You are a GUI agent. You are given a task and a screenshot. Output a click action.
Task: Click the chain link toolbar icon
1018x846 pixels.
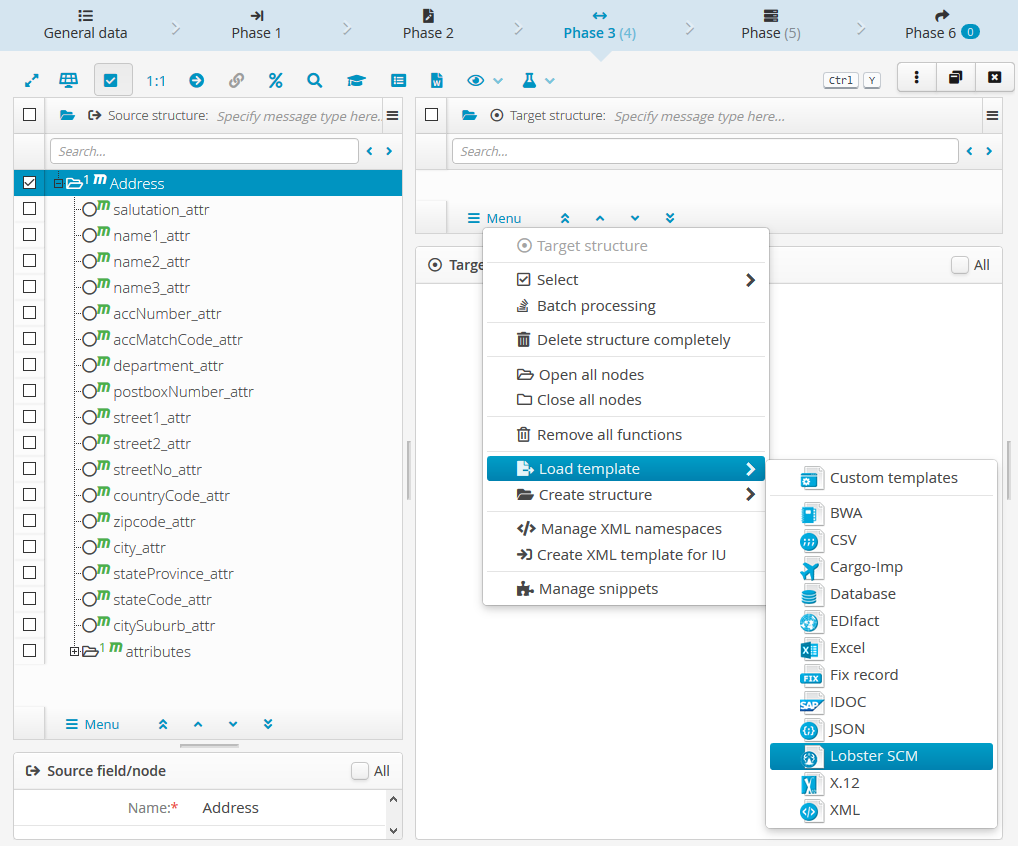coord(236,81)
